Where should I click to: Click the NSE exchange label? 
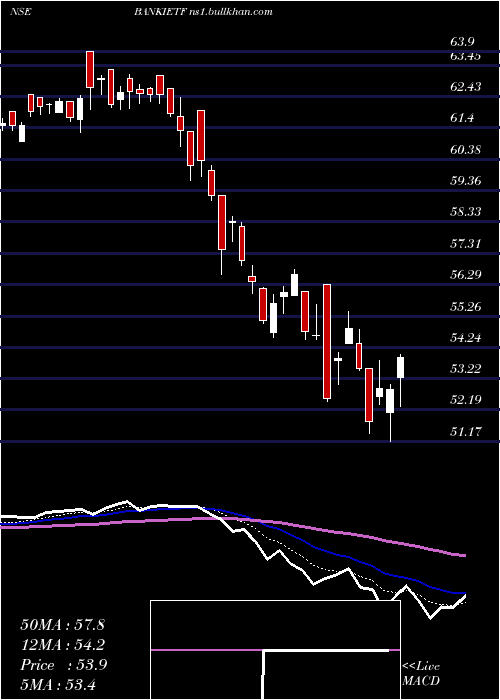(x=20, y=12)
